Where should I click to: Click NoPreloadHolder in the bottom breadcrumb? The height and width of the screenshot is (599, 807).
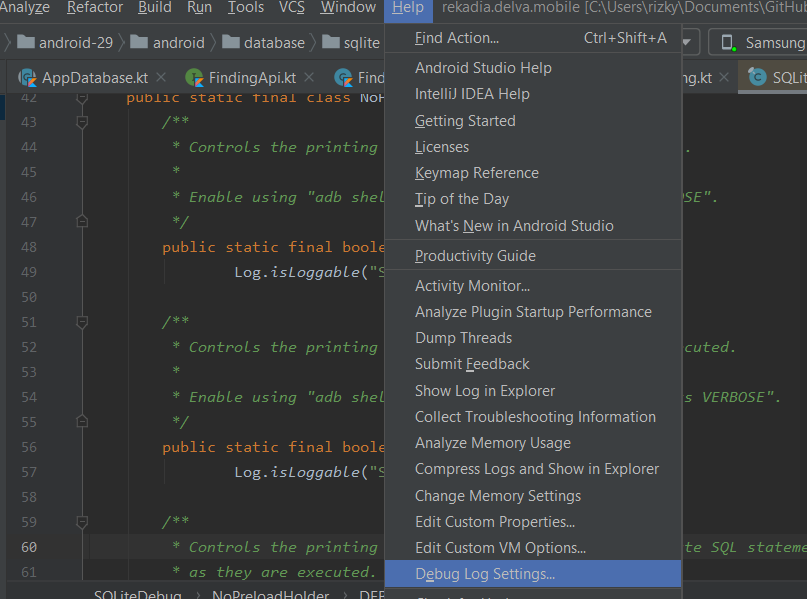[269, 594]
